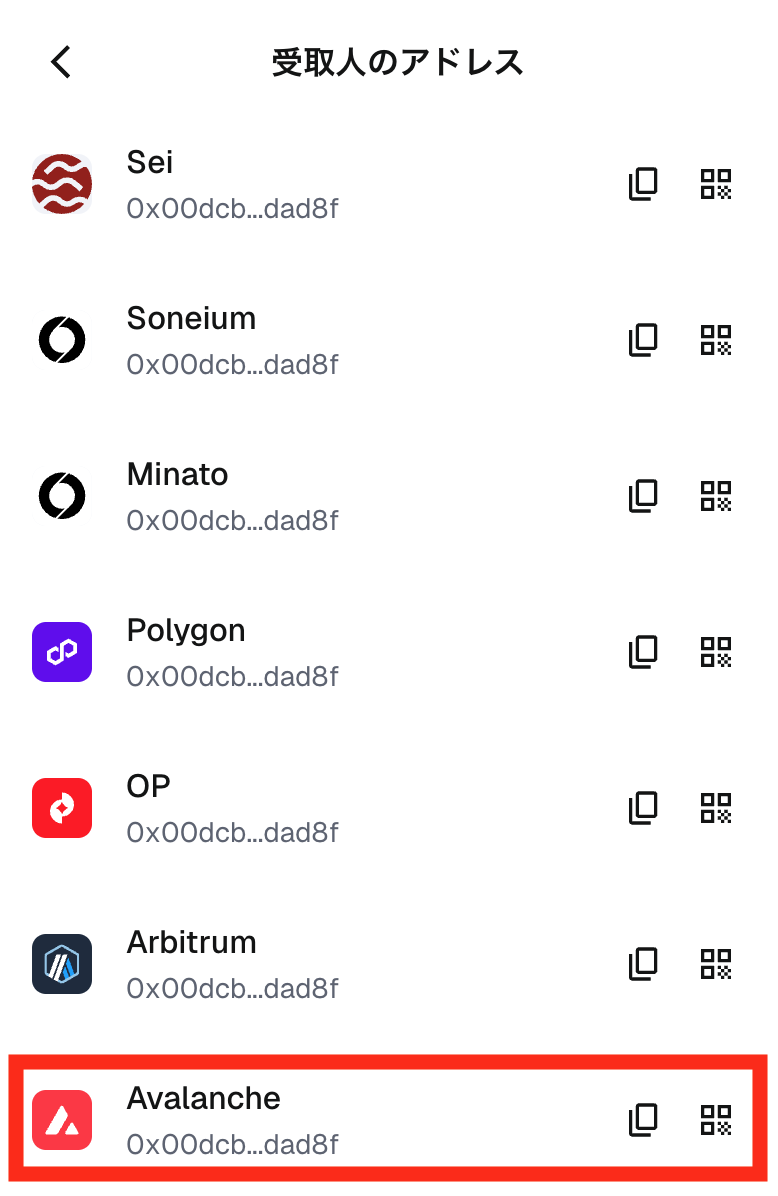
Task: Copy the OP address
Action: click(x=643, y=808)
